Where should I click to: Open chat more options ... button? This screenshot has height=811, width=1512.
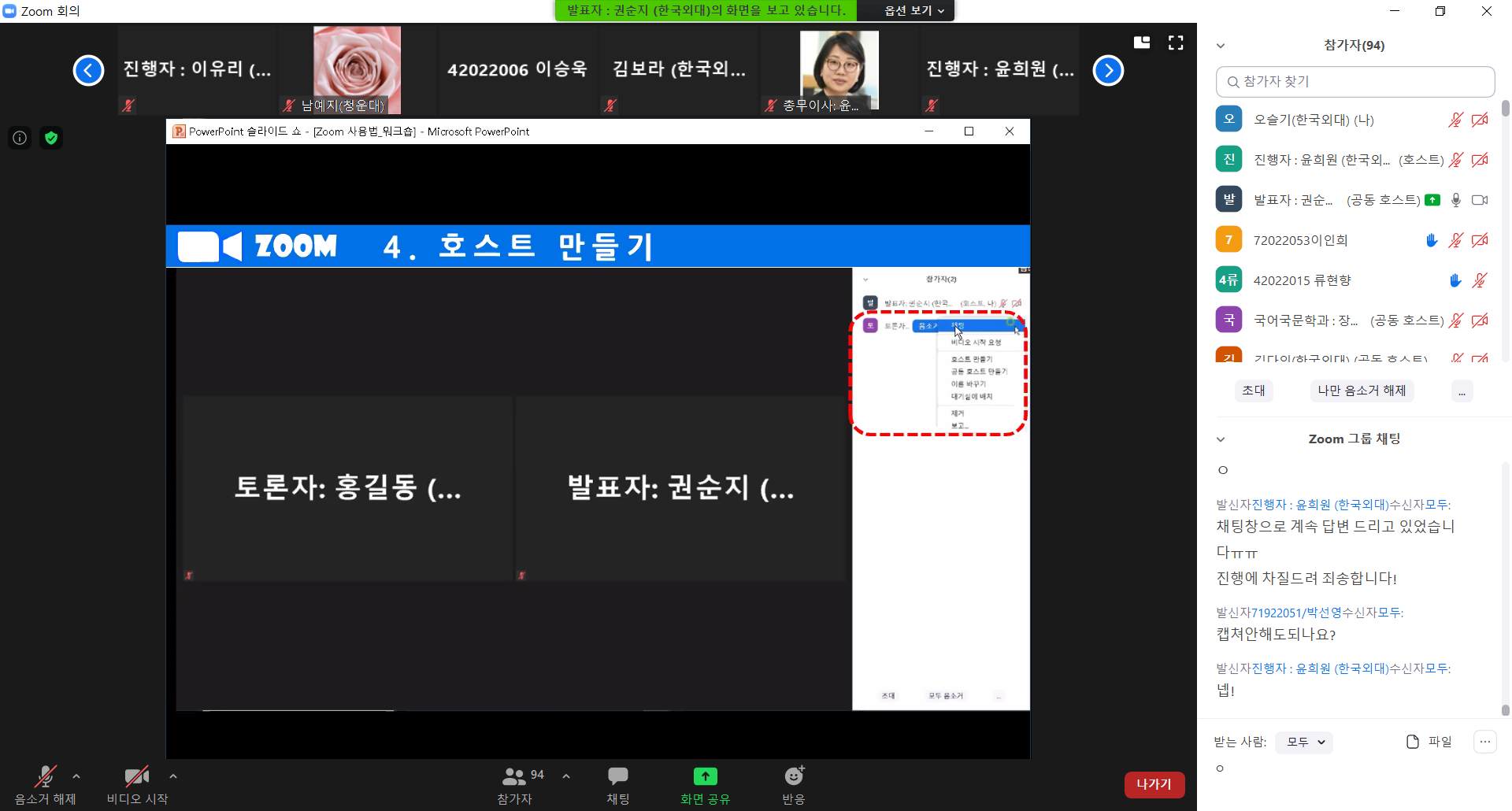coord(1484,742)
